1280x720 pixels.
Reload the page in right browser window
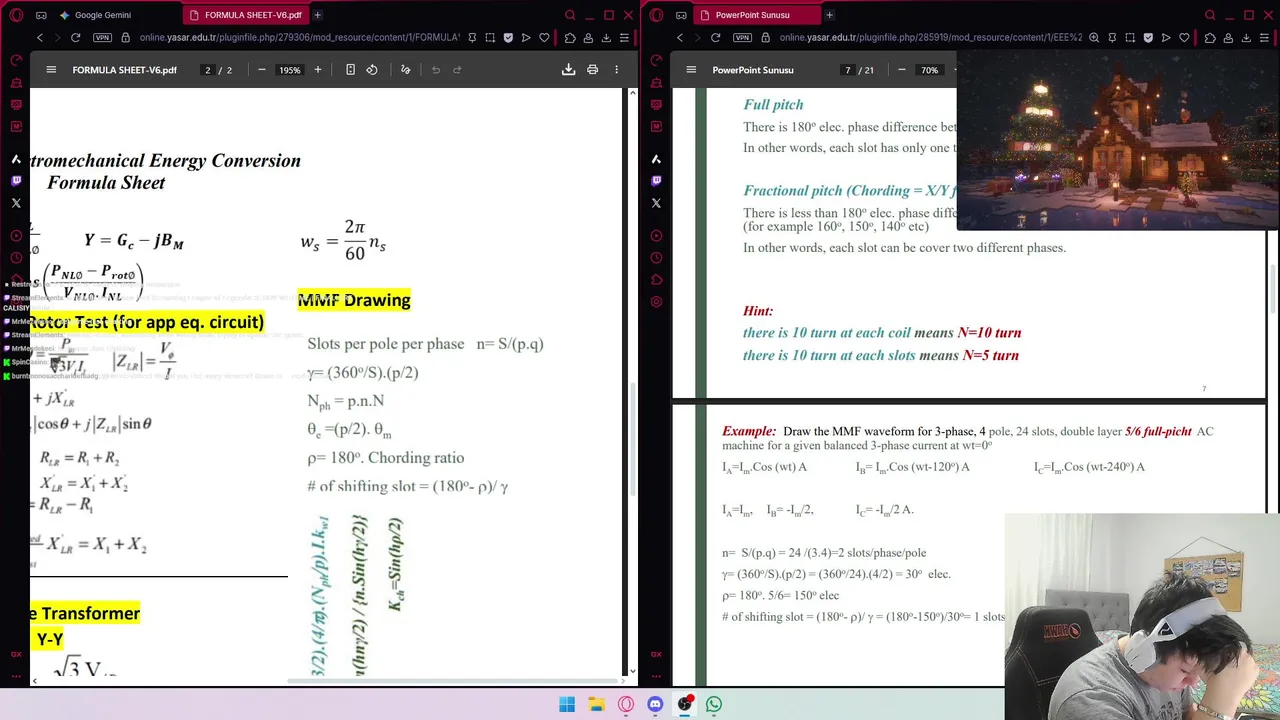[x=715, y=38]
